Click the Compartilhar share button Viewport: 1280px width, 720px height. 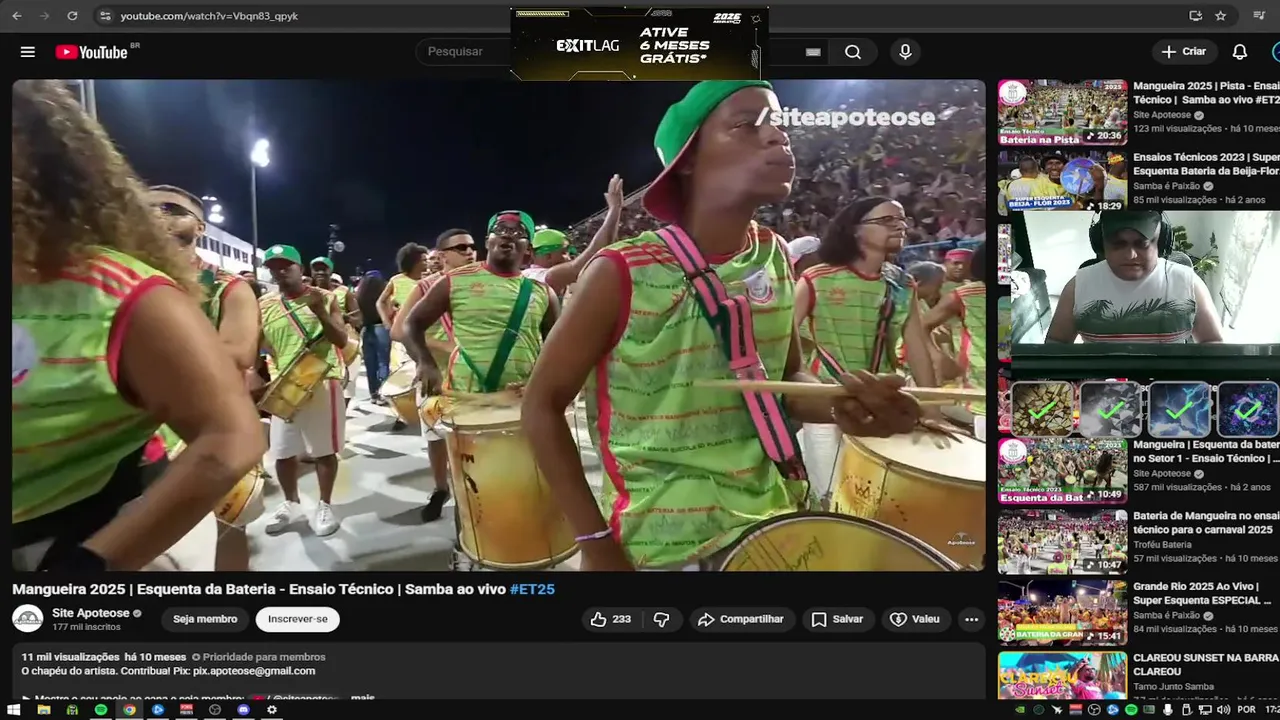pyautogui.click(x=740, y=619)
